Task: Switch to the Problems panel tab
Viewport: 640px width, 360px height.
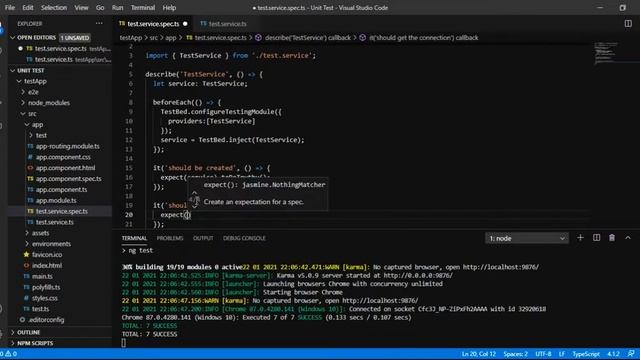Action: click(x=170, y=238)
